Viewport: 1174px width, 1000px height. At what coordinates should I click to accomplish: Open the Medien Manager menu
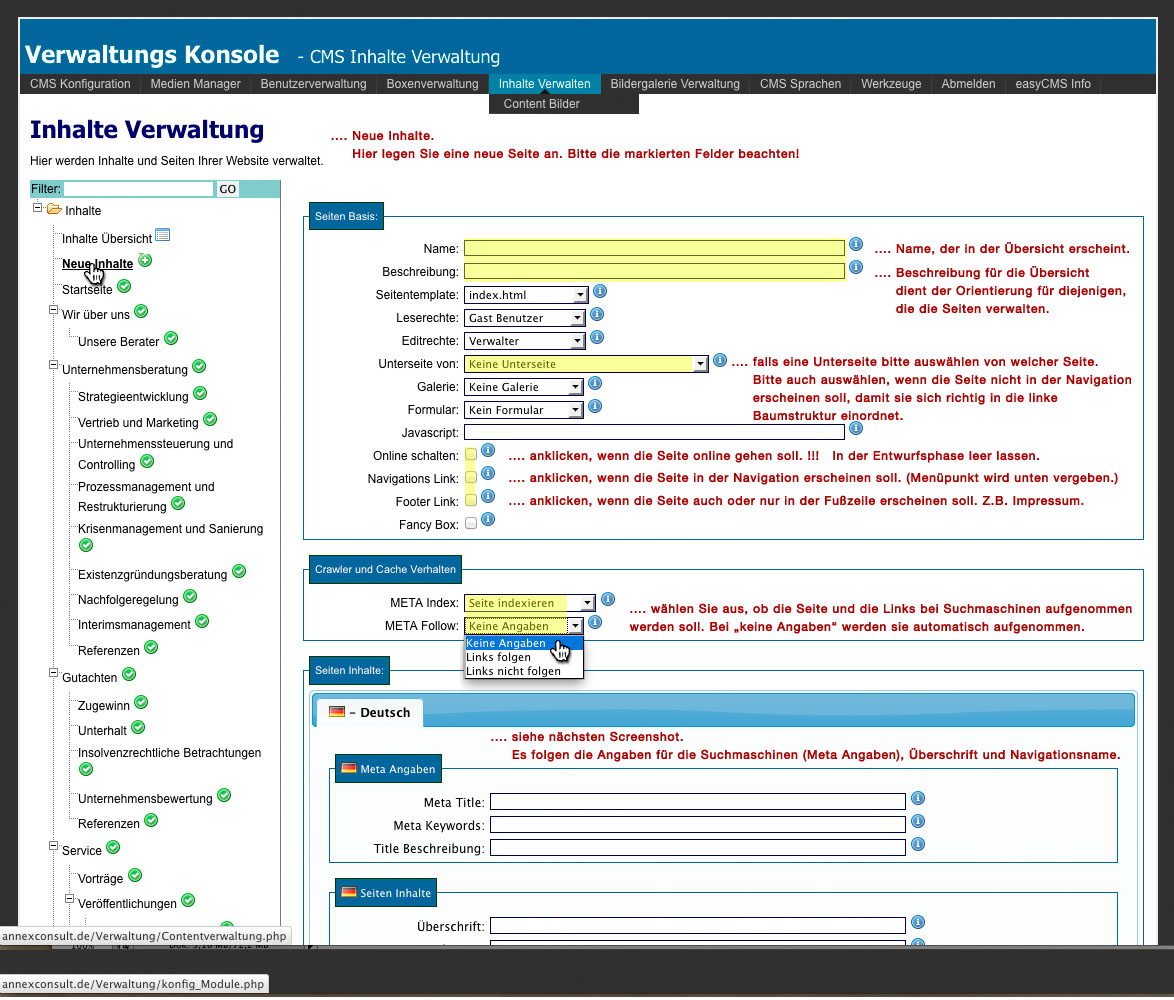(195, 84)
